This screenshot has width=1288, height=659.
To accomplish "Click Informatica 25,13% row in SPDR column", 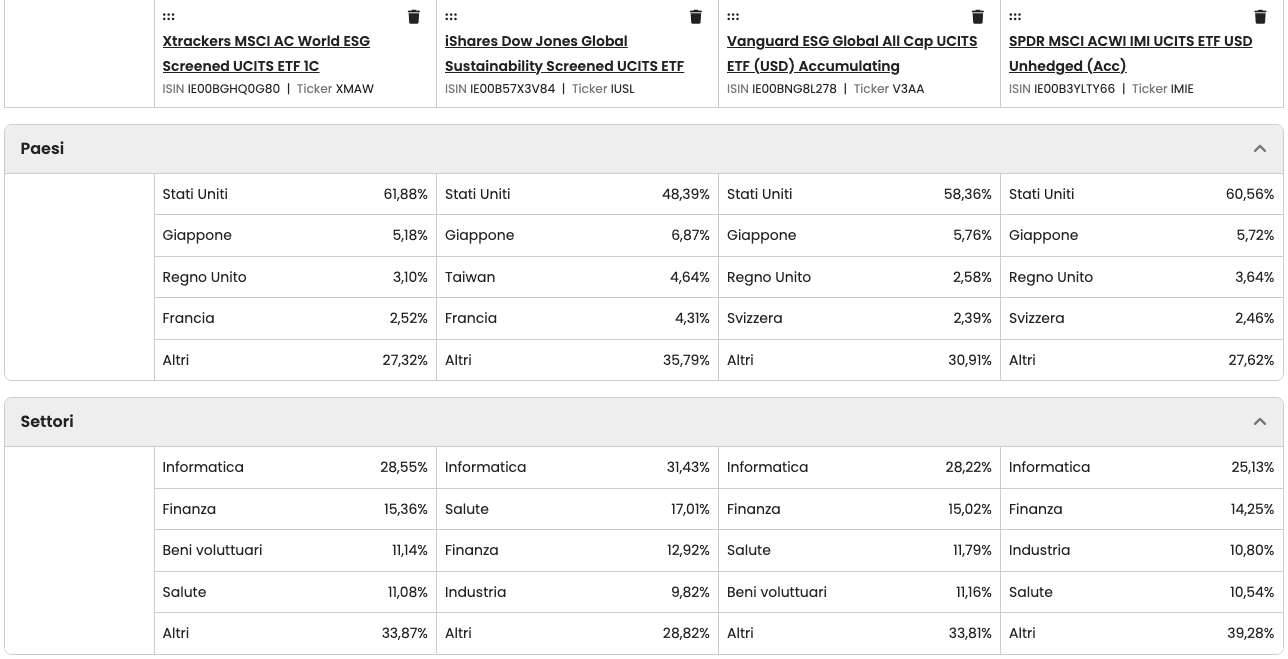I will point(1141,467).
